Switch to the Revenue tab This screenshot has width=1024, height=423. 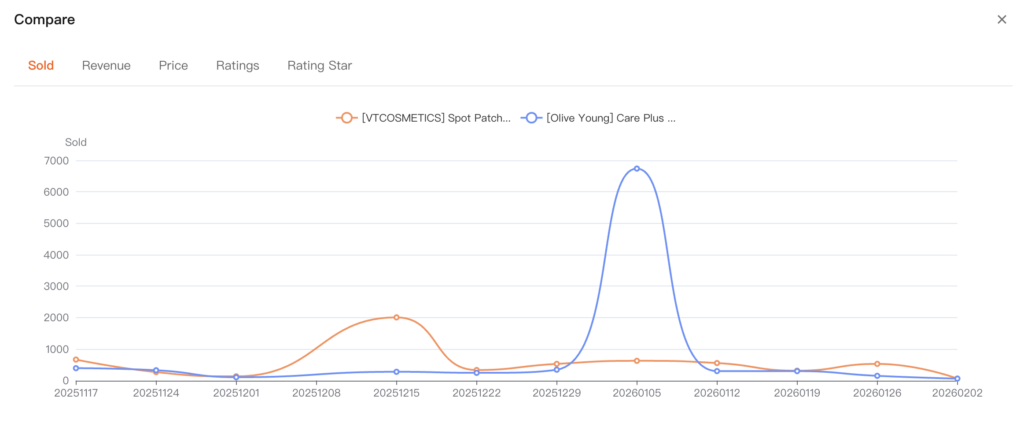(106, 66)
